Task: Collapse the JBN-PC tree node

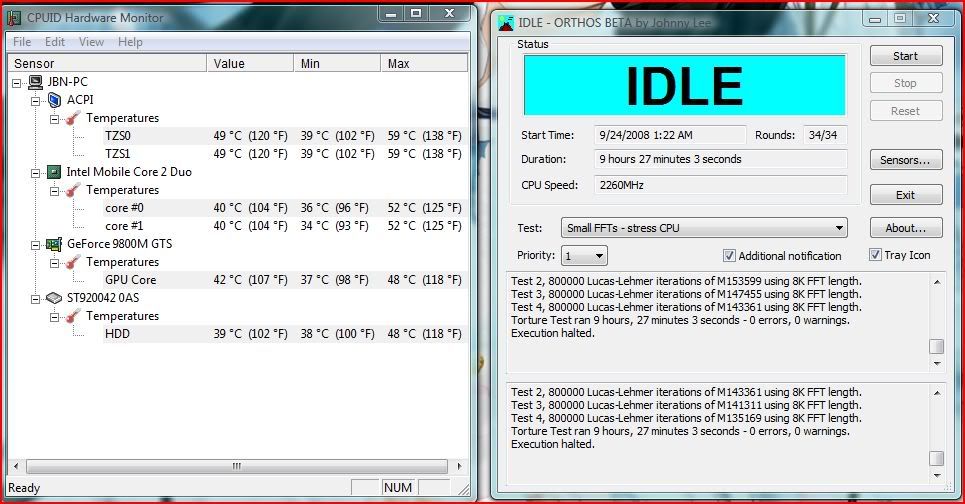Action: 17,82
